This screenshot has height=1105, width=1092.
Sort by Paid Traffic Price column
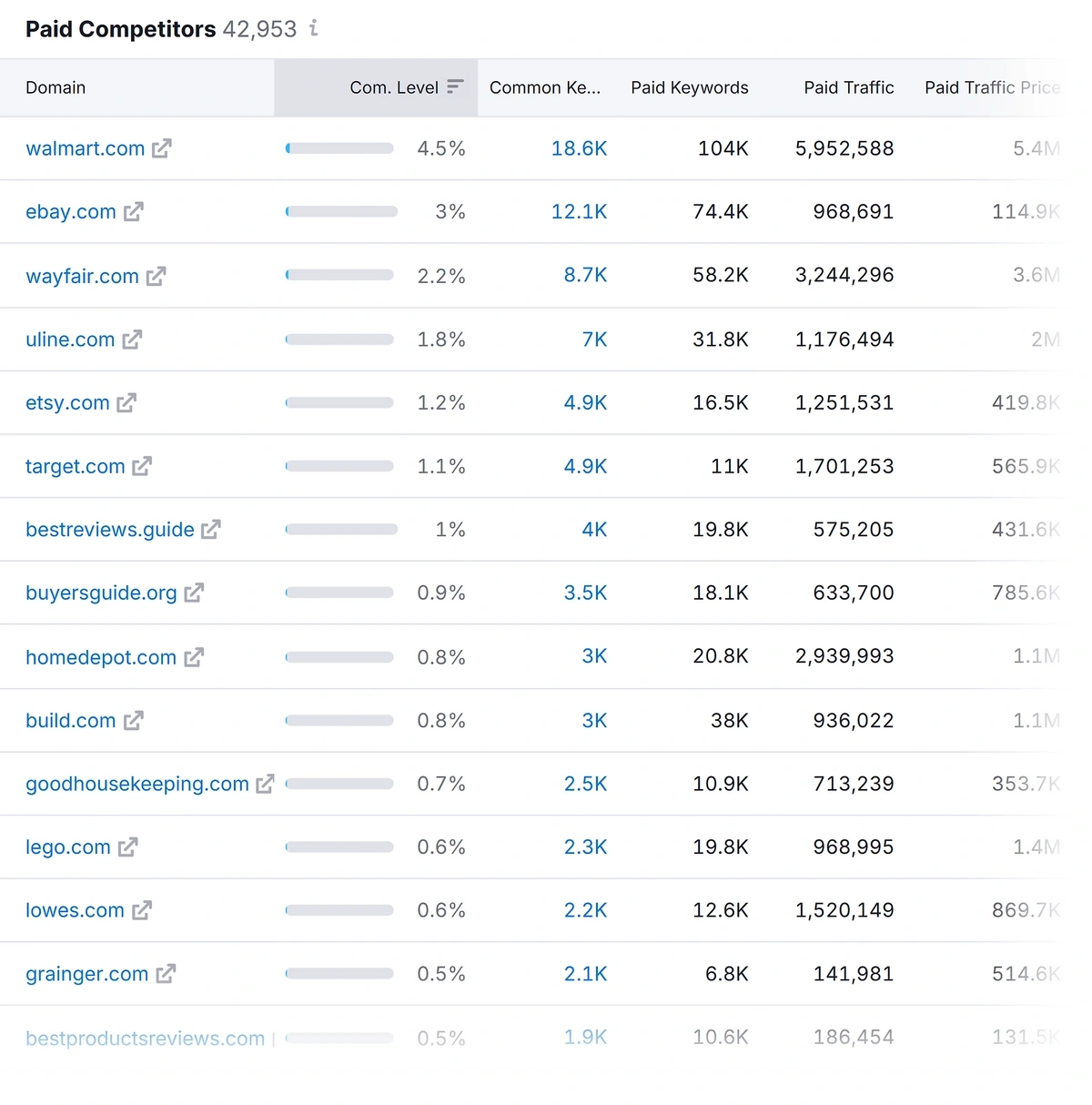(x=993, y=87)
